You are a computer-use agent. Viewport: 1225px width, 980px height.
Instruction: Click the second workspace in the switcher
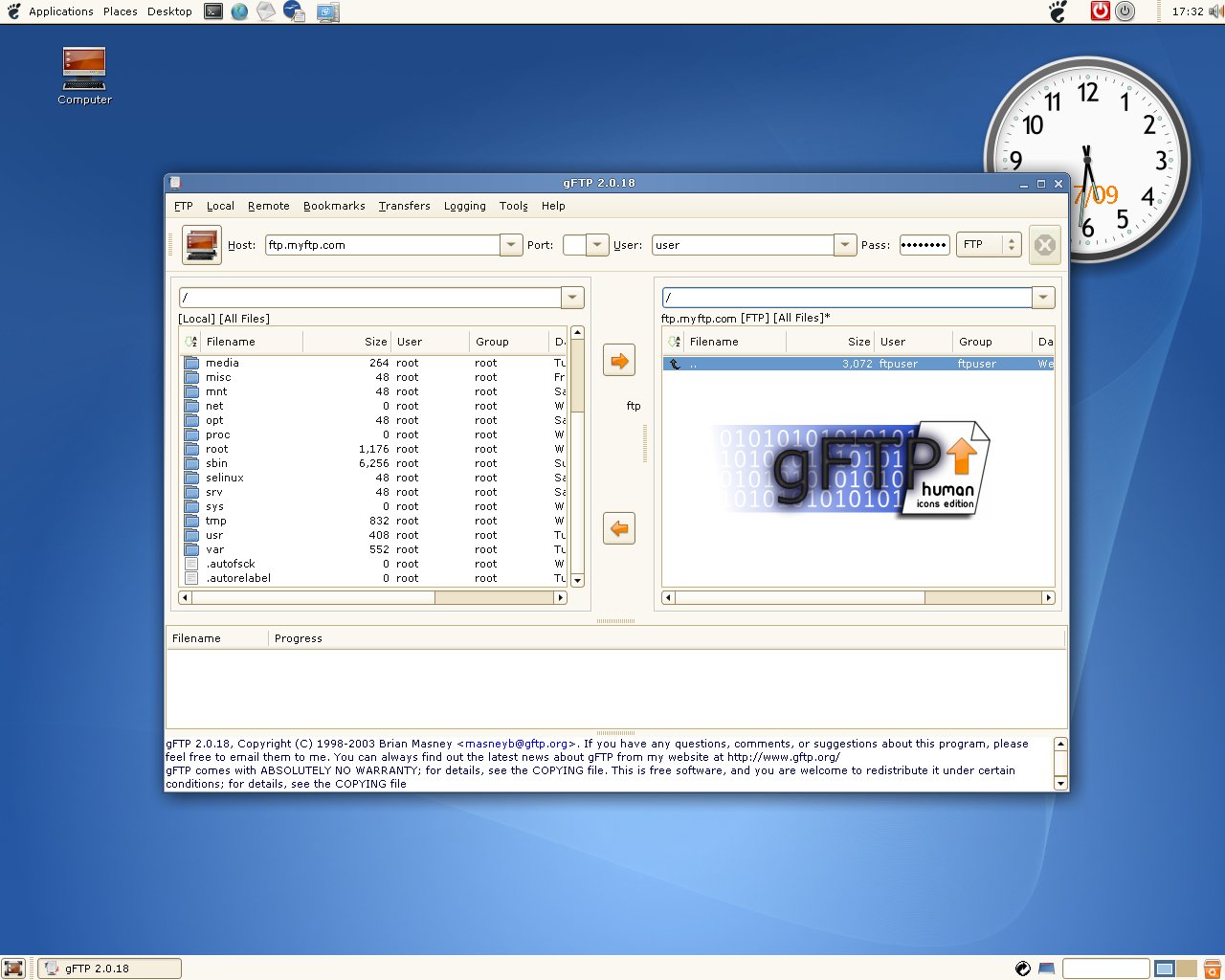click(1187, 969)
